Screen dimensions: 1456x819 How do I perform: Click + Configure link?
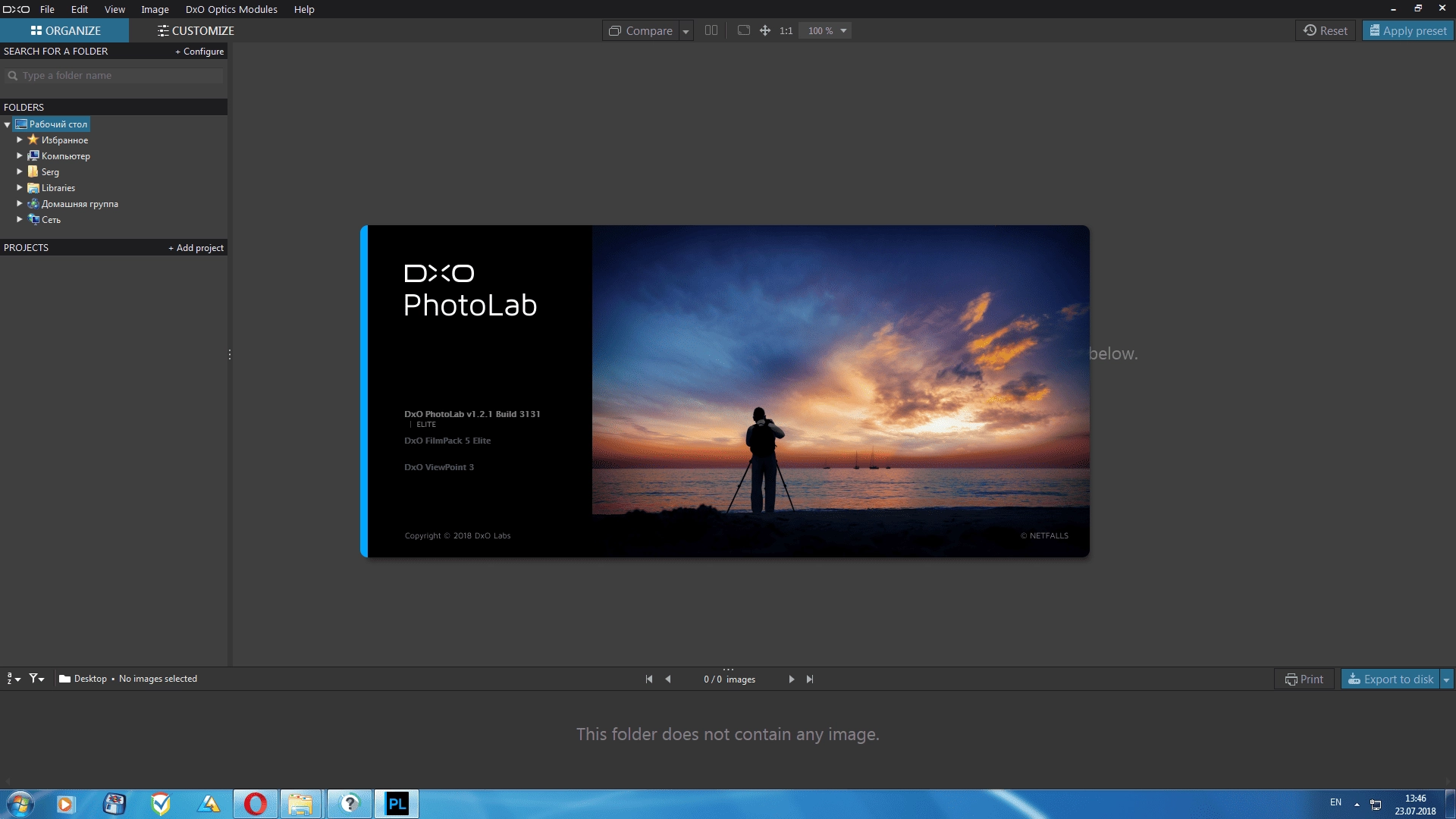[199, 51]
